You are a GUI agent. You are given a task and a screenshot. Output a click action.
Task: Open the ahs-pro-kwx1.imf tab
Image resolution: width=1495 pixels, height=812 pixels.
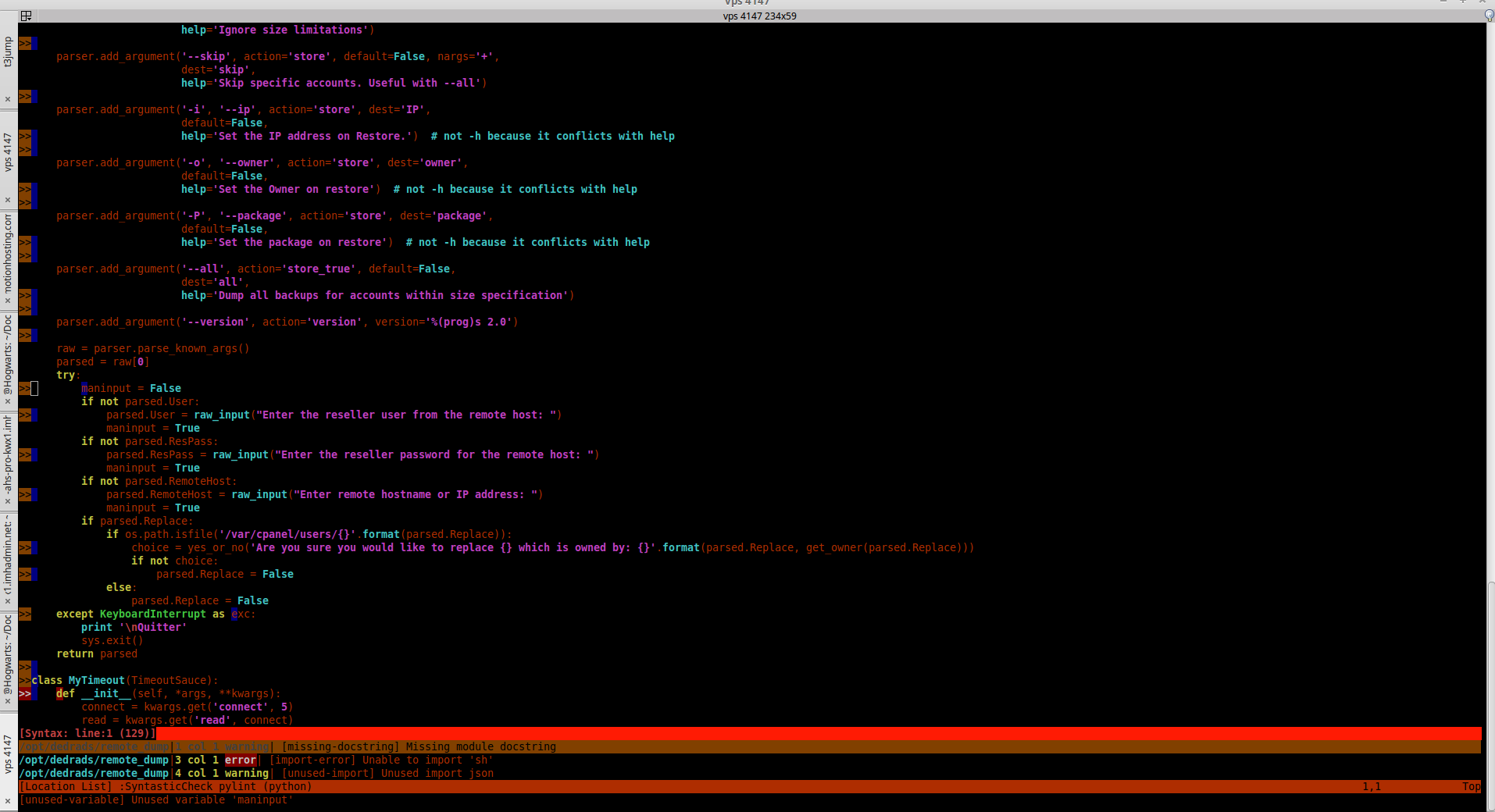click(8, 453)
